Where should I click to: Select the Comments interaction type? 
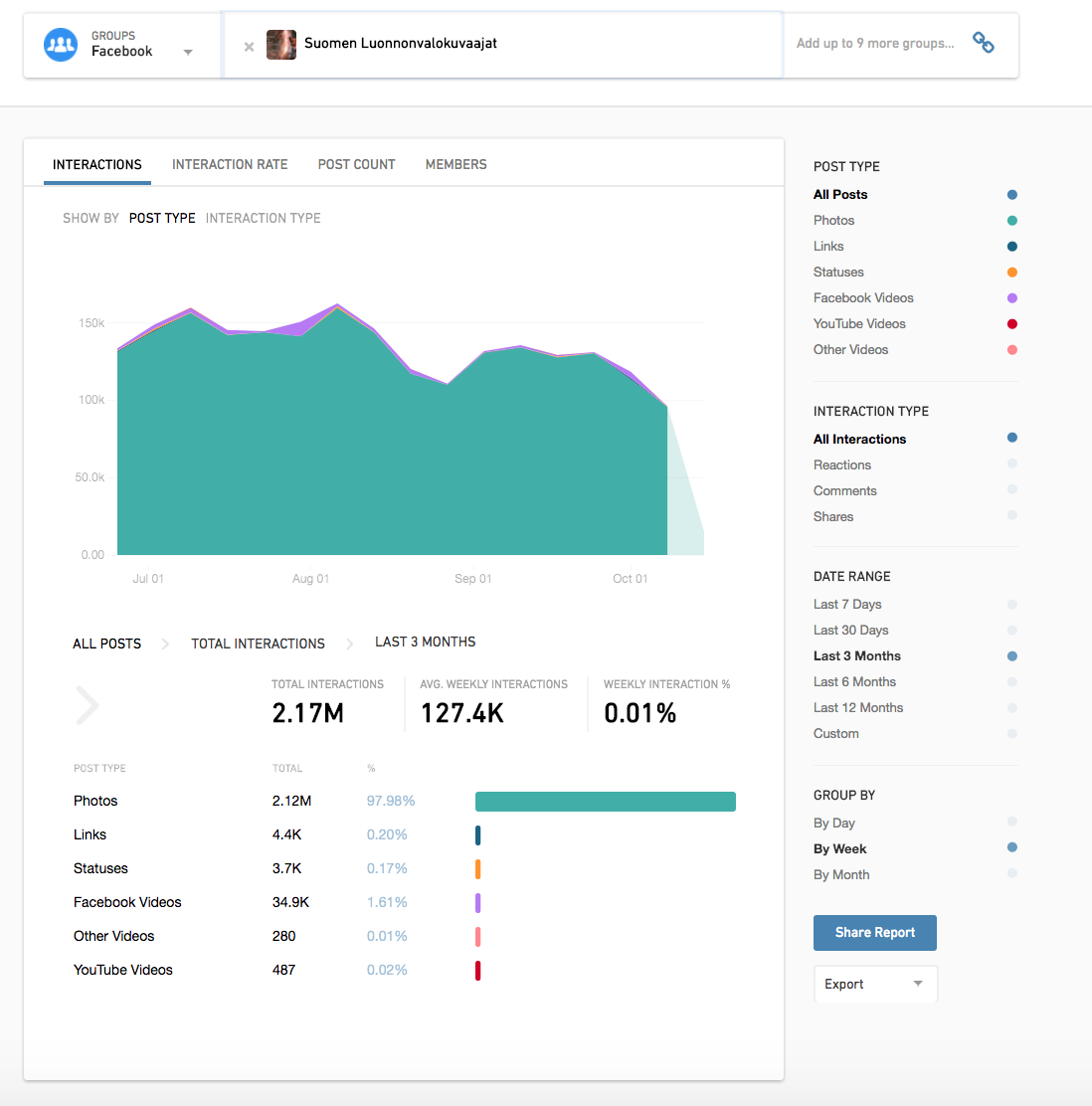coord(844,491)
